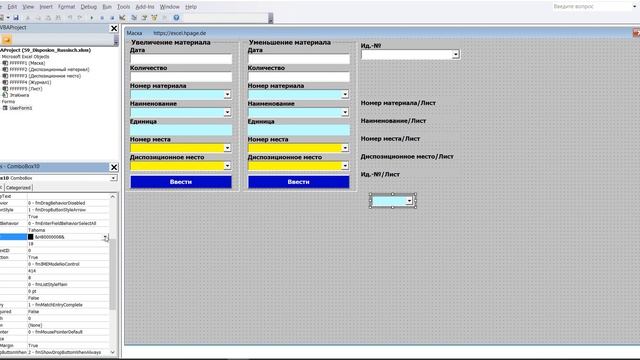The image size is (640, 360).
Task: Open Номер места dropdown under Увеличение материала
Action: click(227, 148)
